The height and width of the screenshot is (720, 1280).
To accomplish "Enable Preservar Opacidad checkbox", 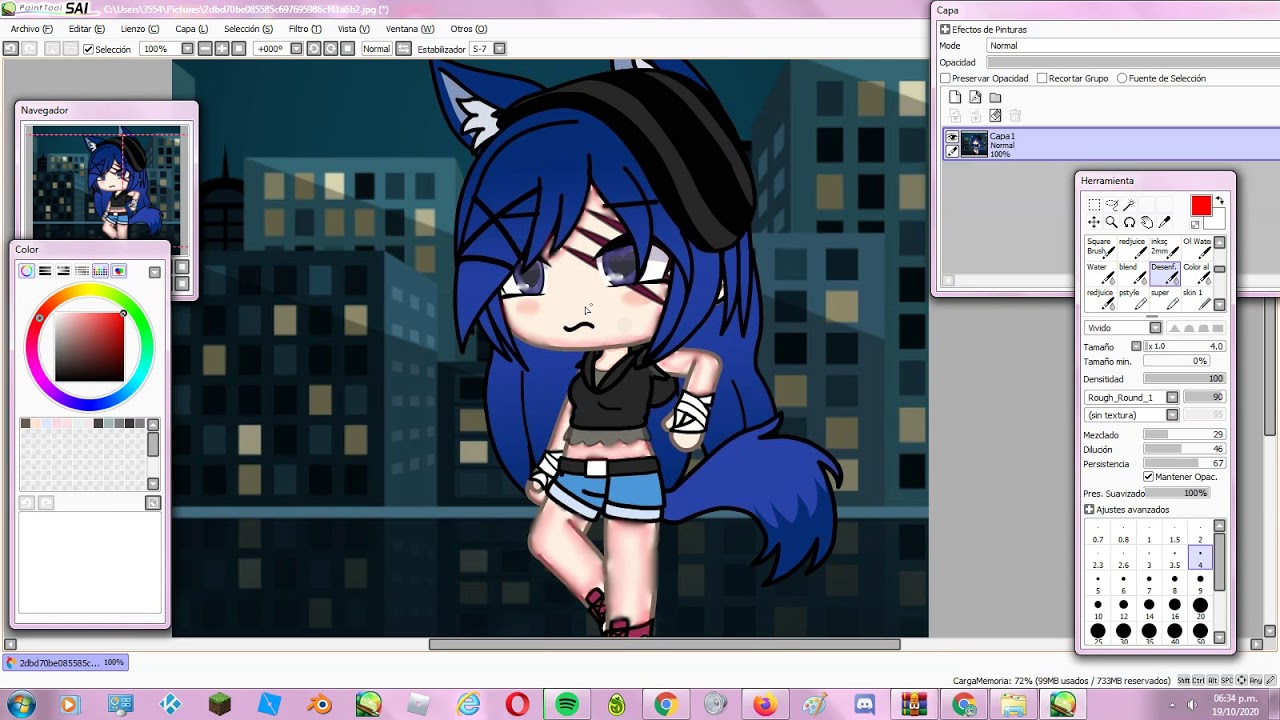I will pos(945,78).
